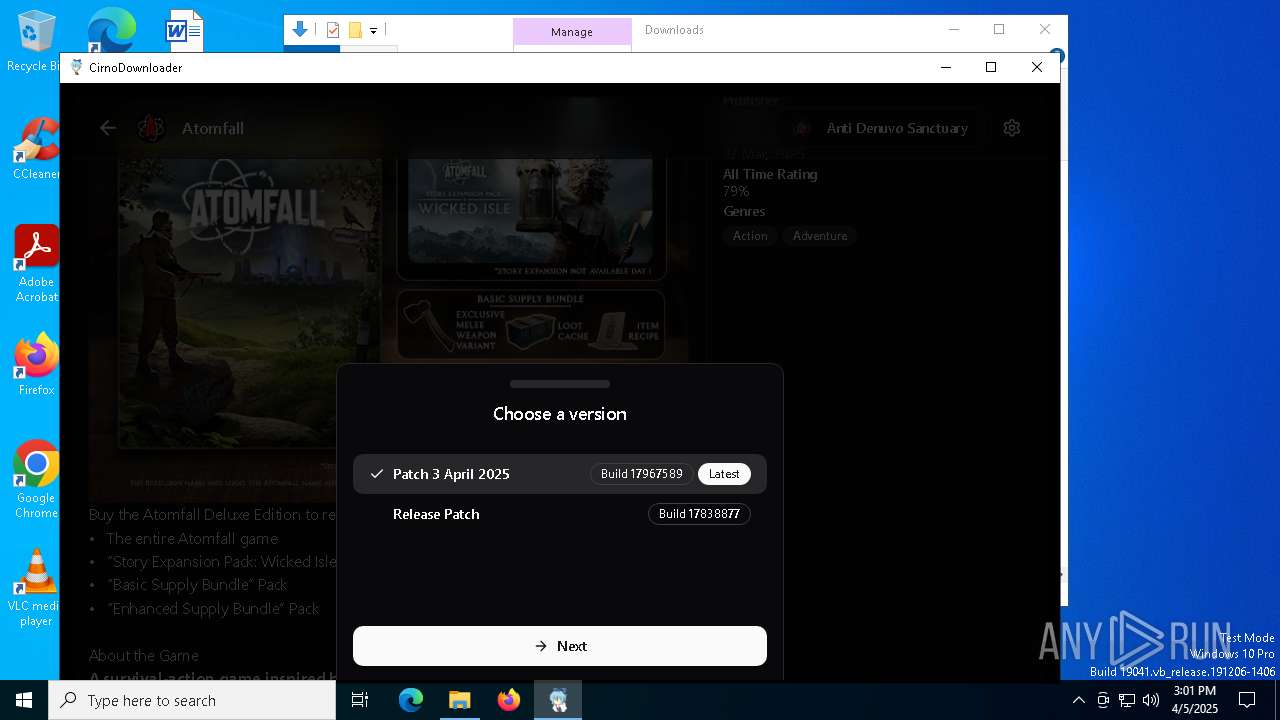Click the Basic Supply Bundle image

click(530, 324)
